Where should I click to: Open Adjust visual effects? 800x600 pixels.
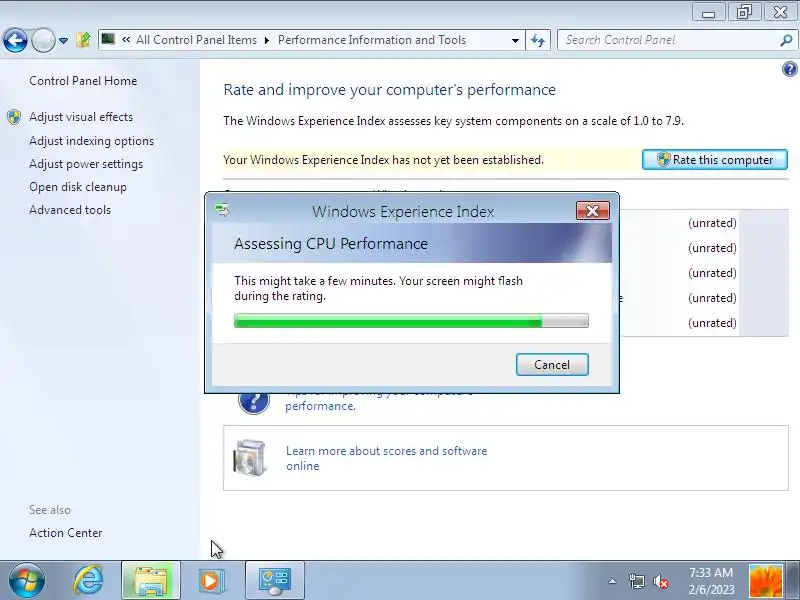point(81,117)
